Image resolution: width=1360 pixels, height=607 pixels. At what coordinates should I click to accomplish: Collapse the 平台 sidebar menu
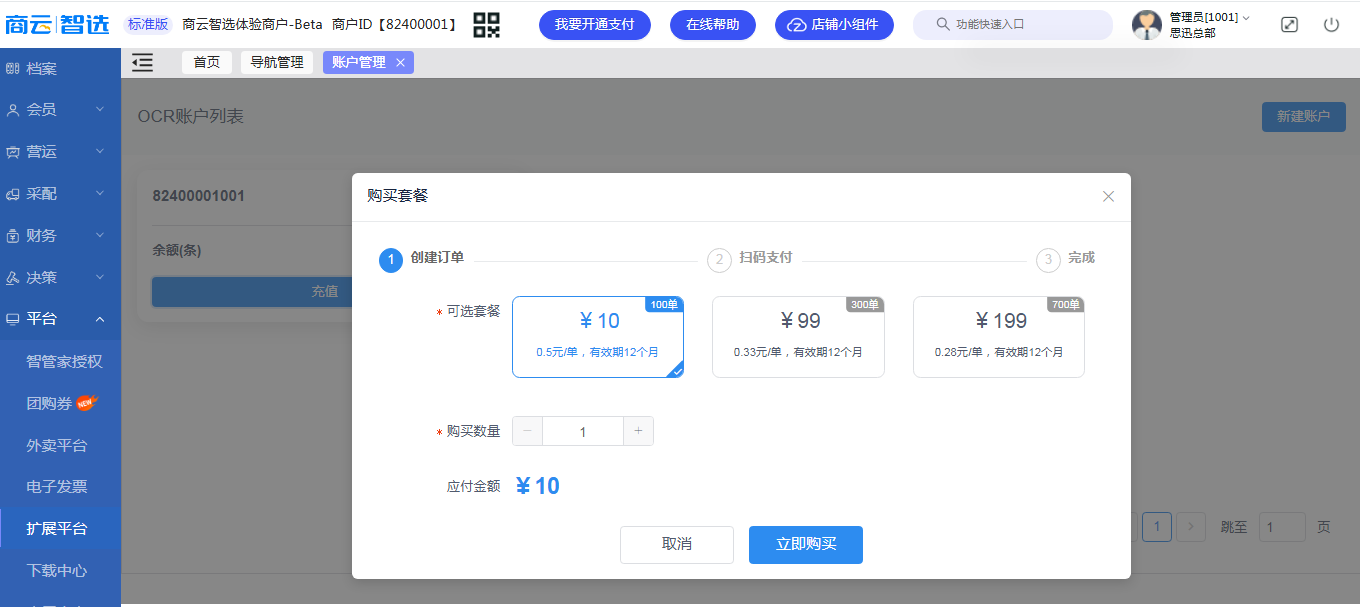(x=60, y=319)
